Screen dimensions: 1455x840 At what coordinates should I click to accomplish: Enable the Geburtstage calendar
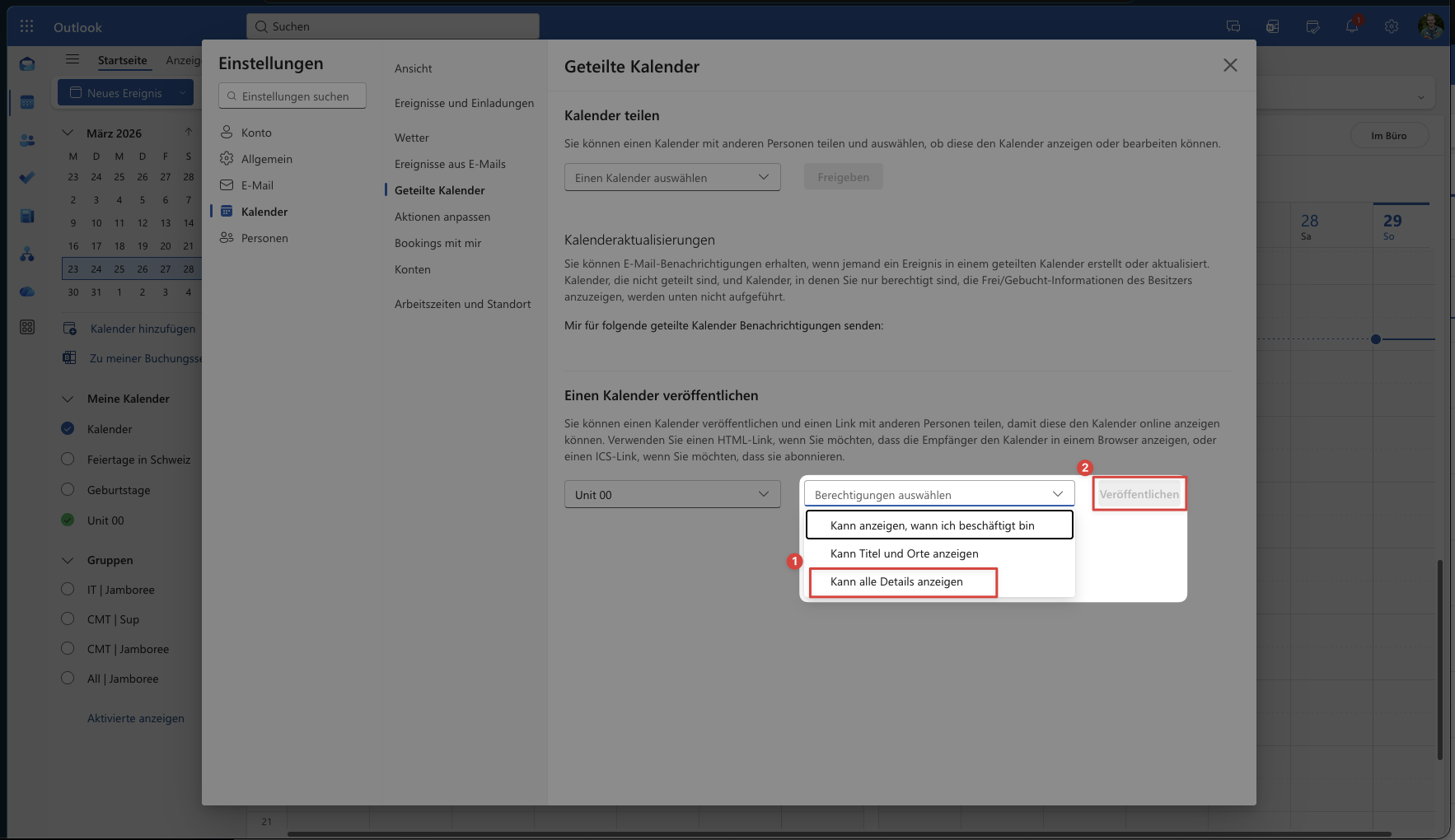tap(68, 489)
